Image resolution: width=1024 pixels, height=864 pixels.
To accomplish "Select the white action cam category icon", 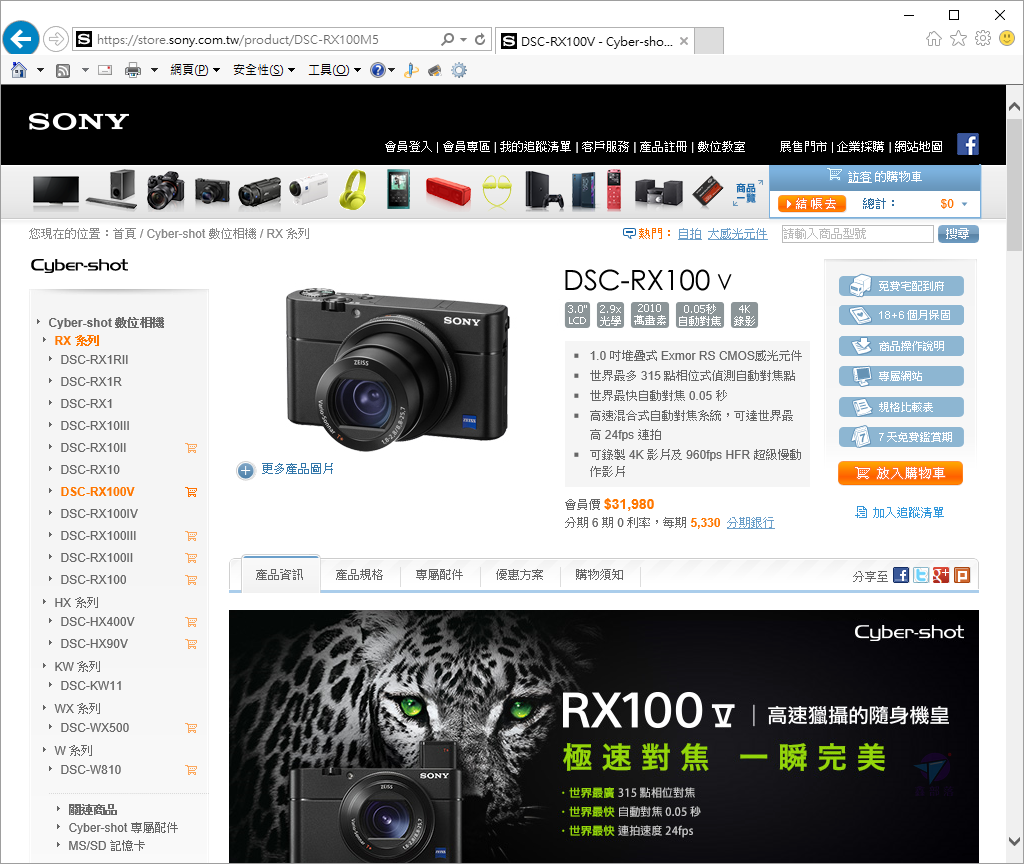I will [309, 187].
